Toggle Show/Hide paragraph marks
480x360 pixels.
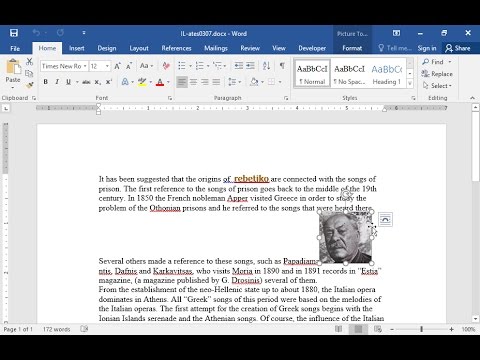point(282,66)
